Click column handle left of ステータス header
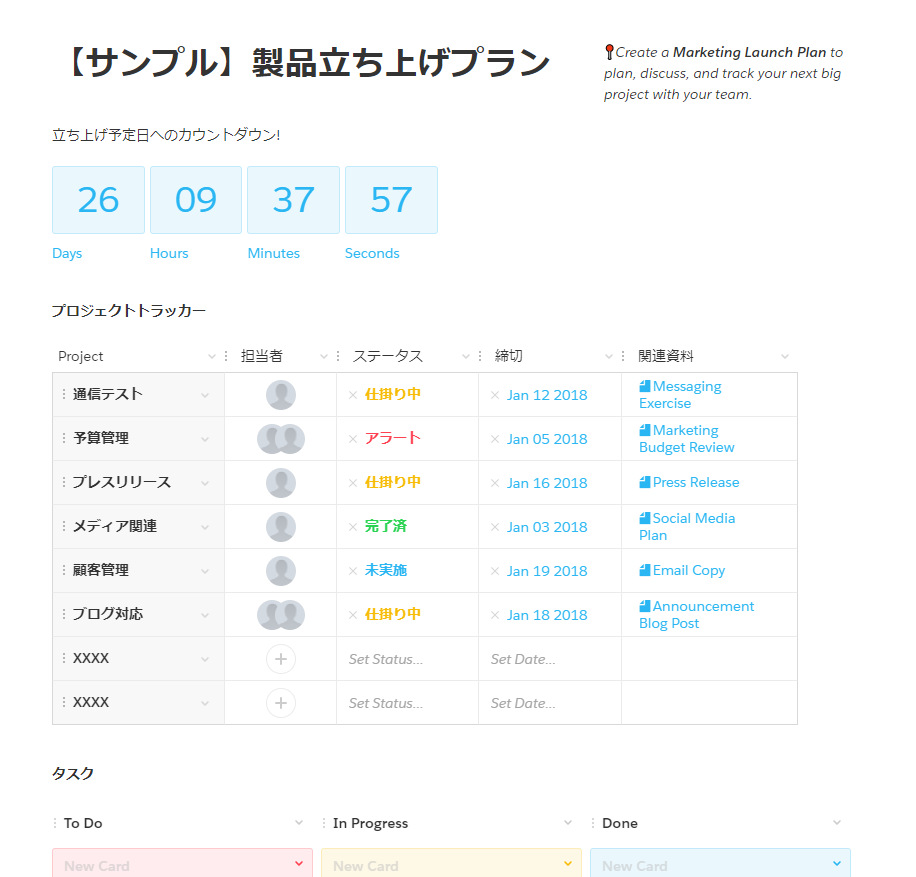This screenshot has height=877, width=916. 339,356
